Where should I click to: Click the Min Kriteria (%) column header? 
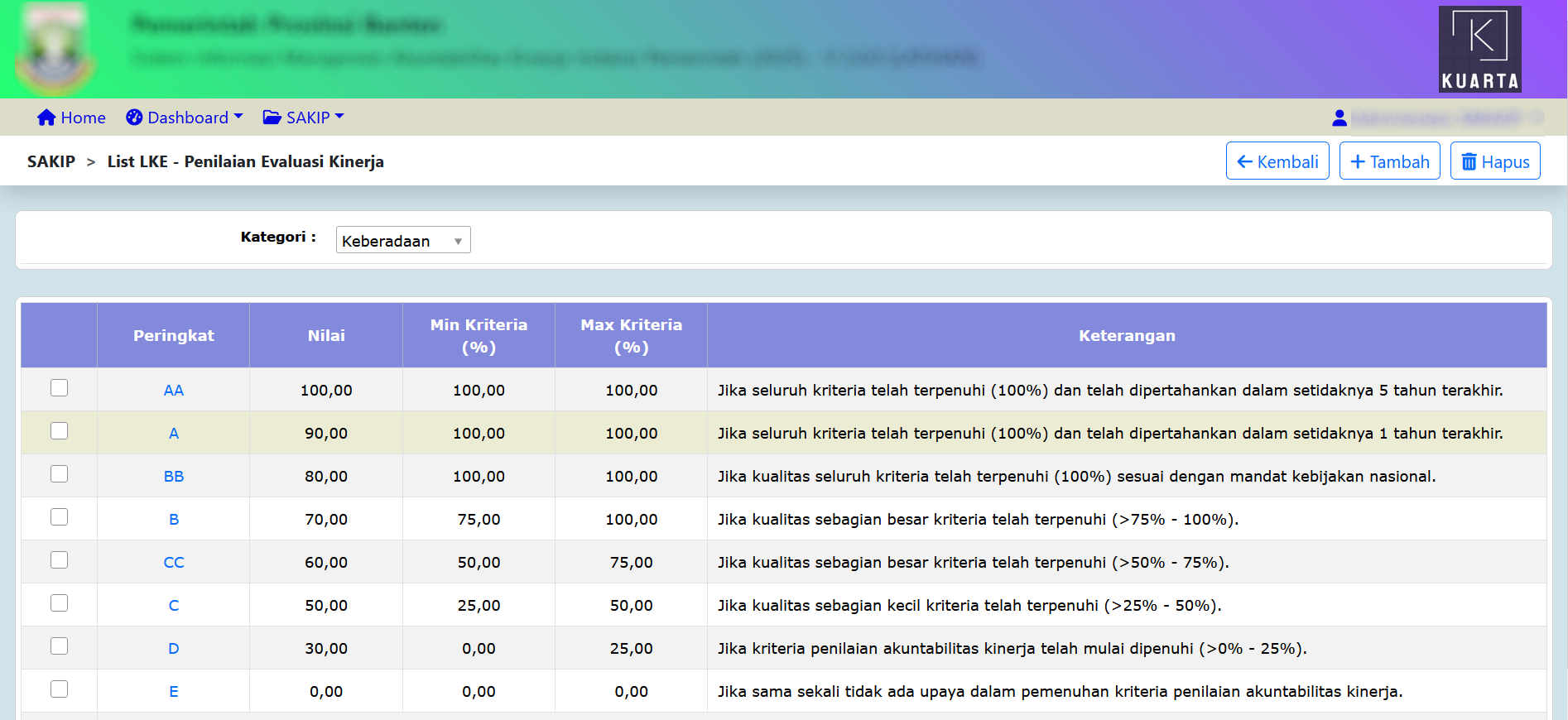[479, 335]
